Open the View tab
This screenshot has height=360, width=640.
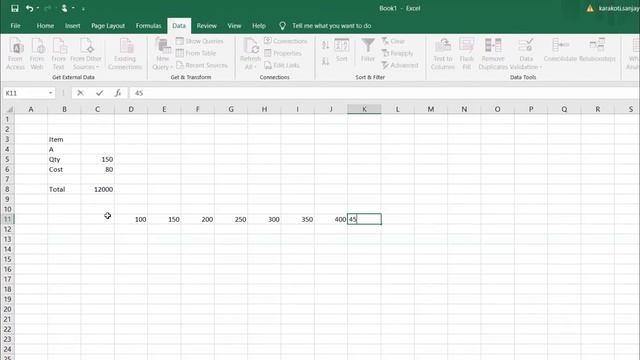point(234,26)
